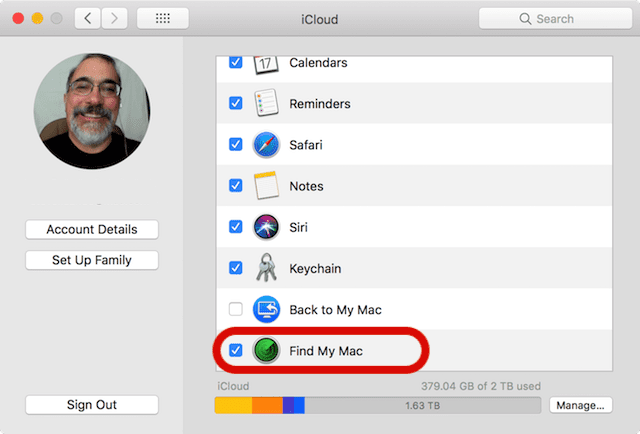
Task: Click the Find My Mac radar icon
Action: pos(266,351)
